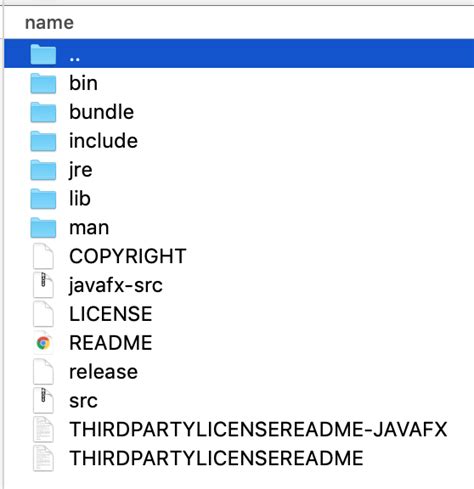Select the 'release' file name
Screen dimensions: 474x489
(x=103, y=372)
